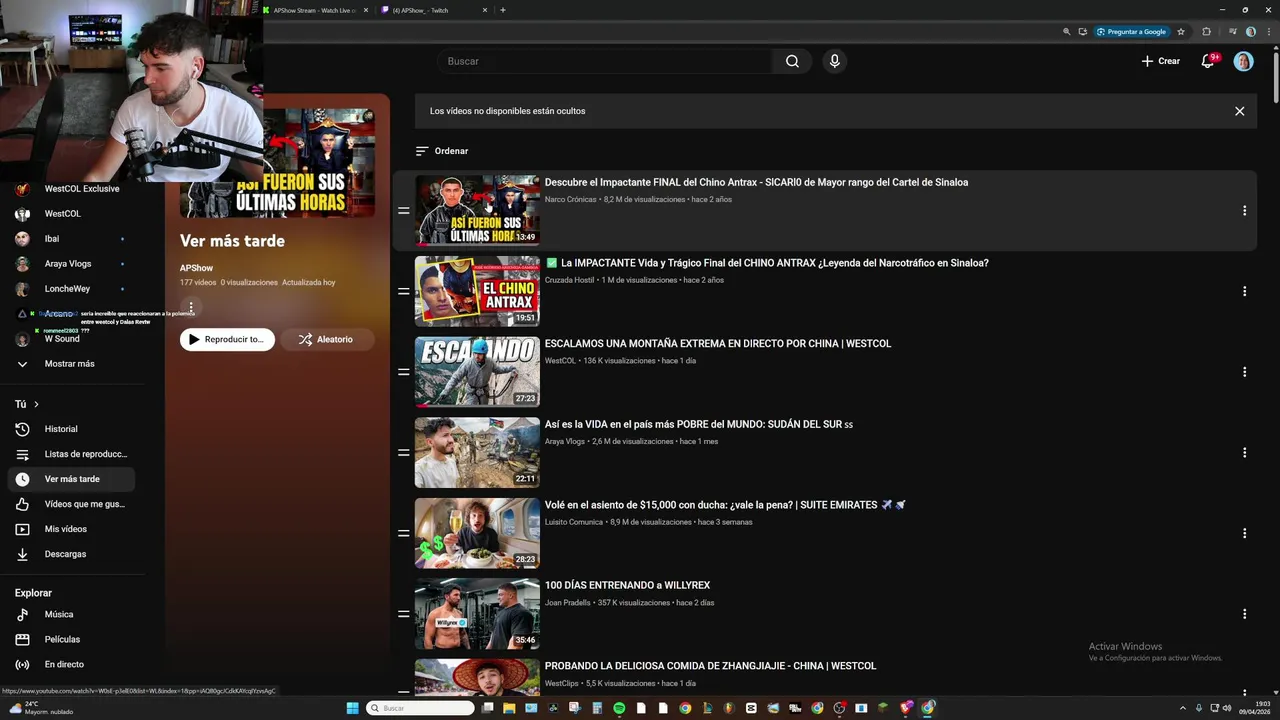This screenshot has height=720, width=1280.
Task: Open the Araya Vlogs subscription
Action: pyautogui.click(x=71, y=264)
